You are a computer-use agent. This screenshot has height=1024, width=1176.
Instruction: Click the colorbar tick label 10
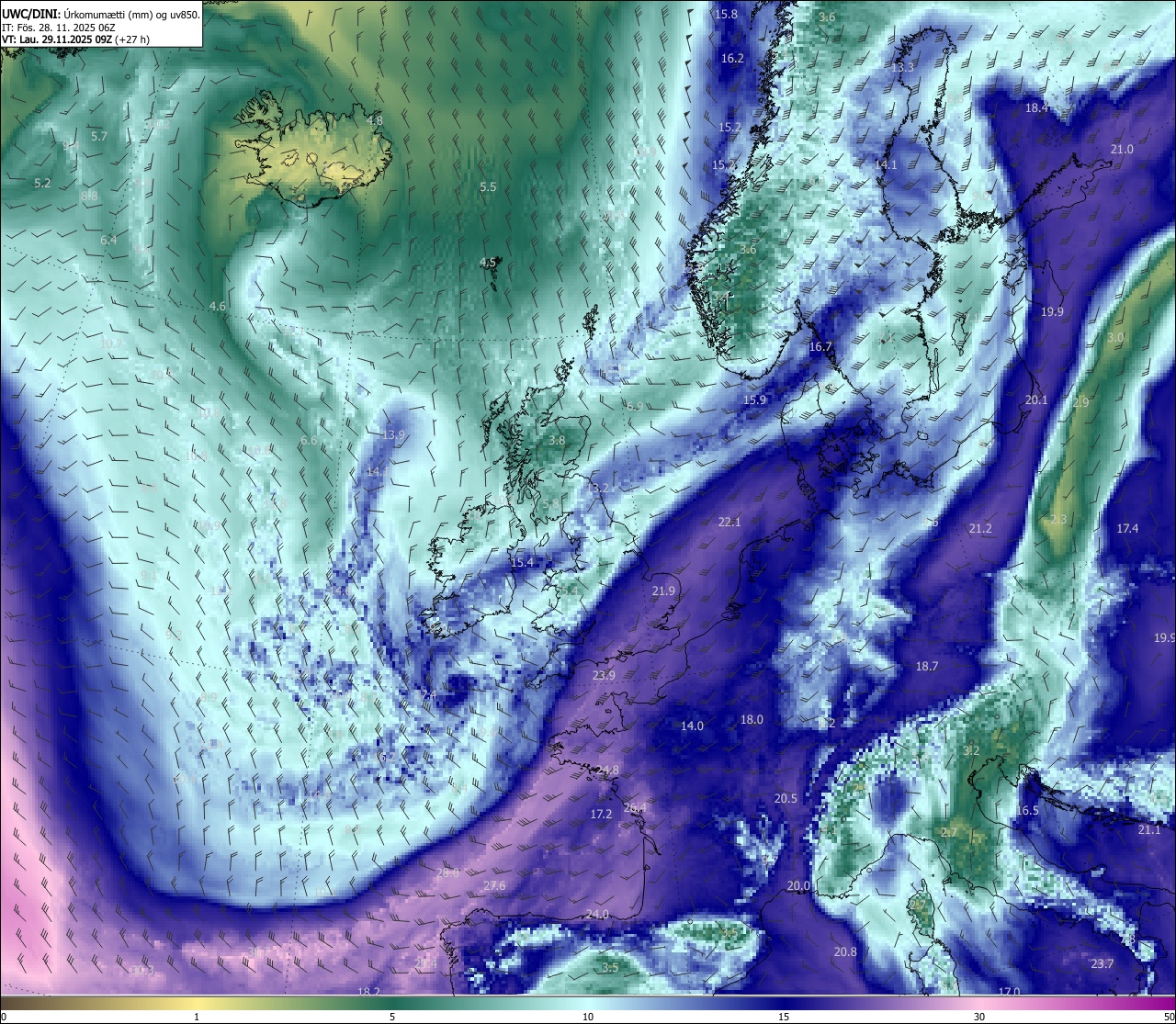tap(588, 1016)
